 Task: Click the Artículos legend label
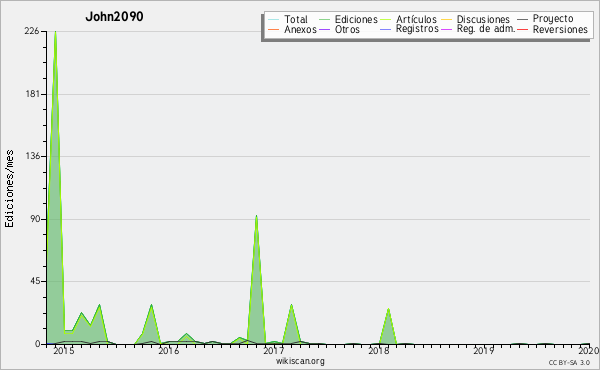416,19
